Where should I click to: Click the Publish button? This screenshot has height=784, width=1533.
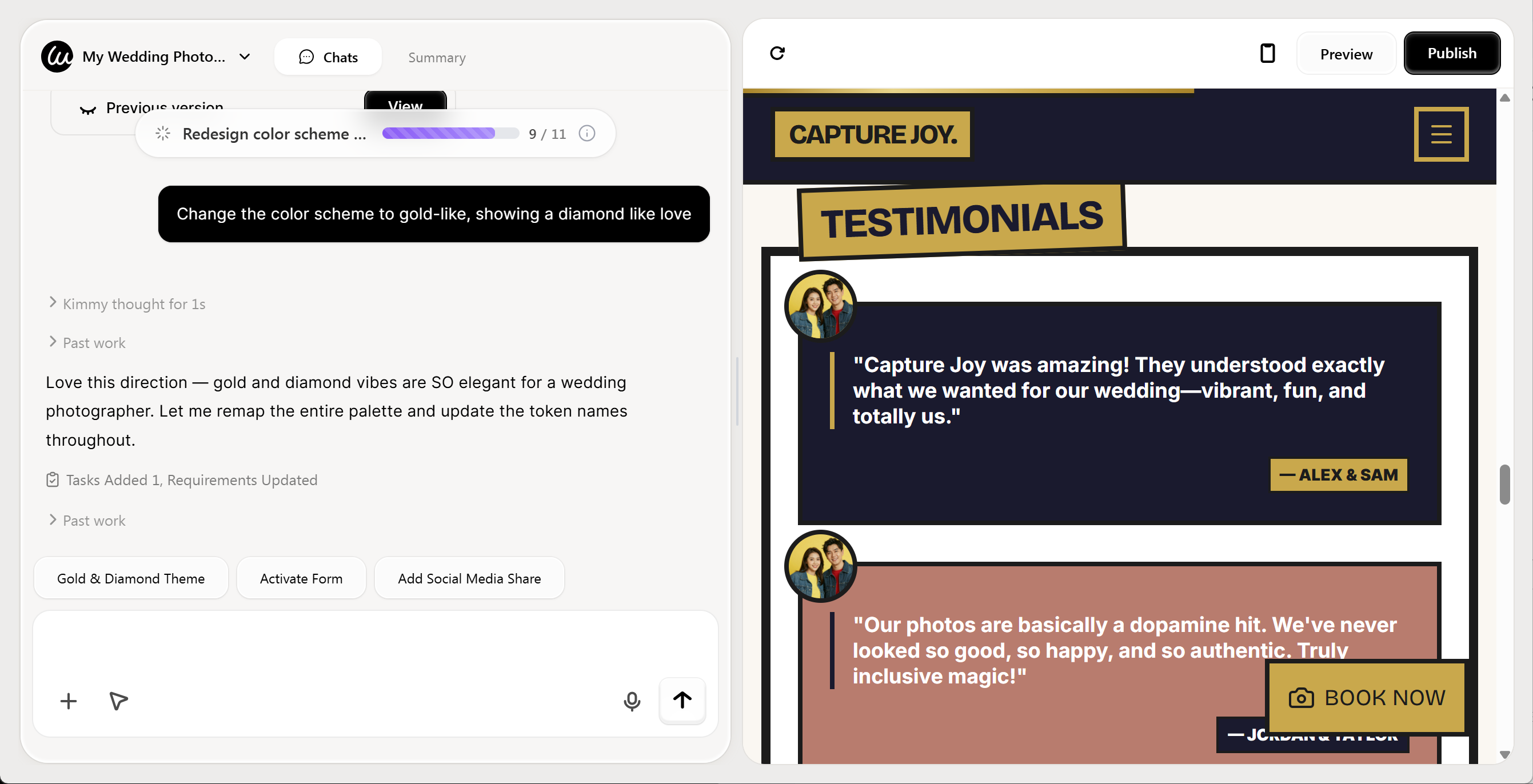(x=1452, y=53)
